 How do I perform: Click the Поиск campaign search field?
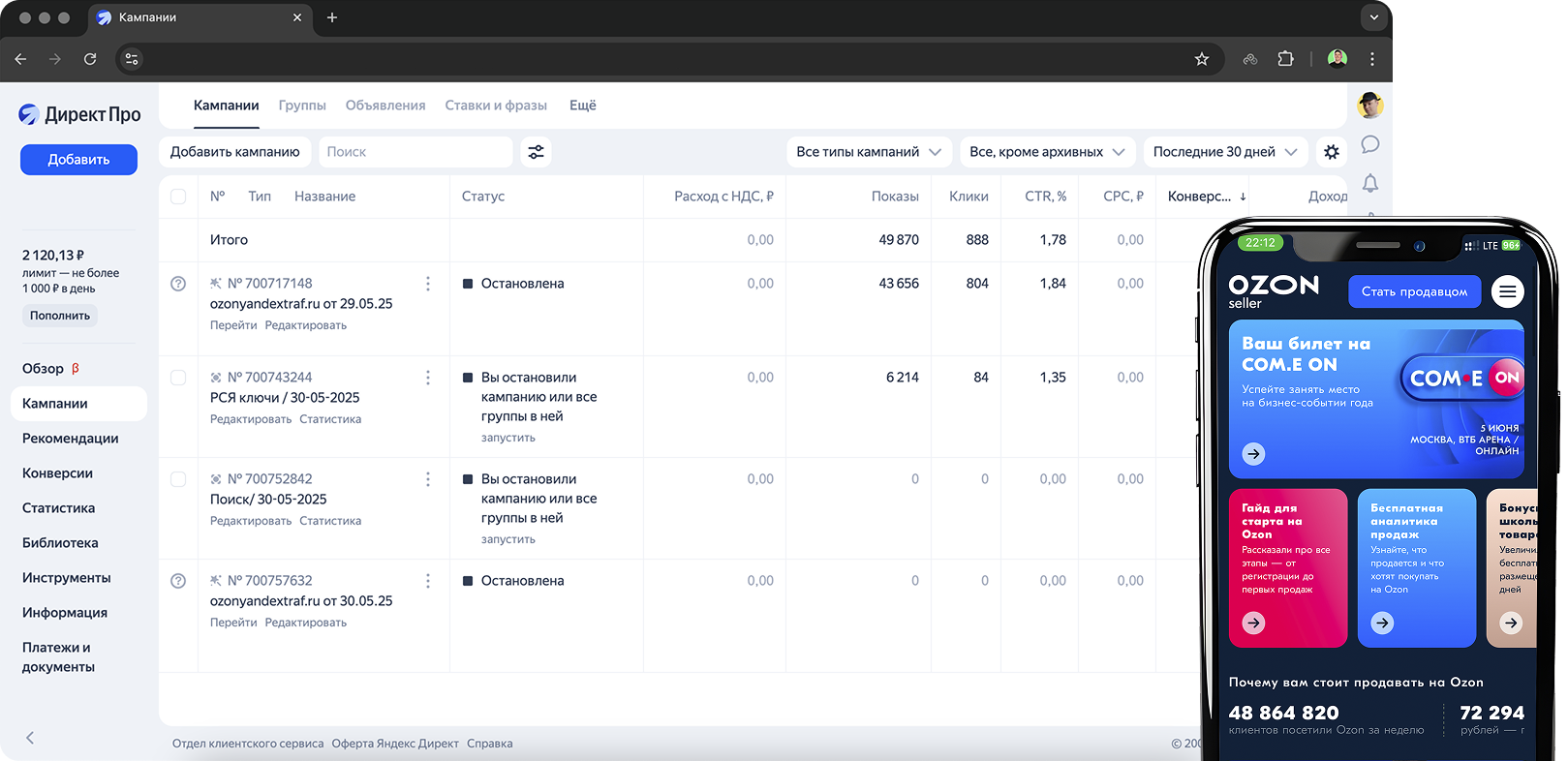point(415,152)
